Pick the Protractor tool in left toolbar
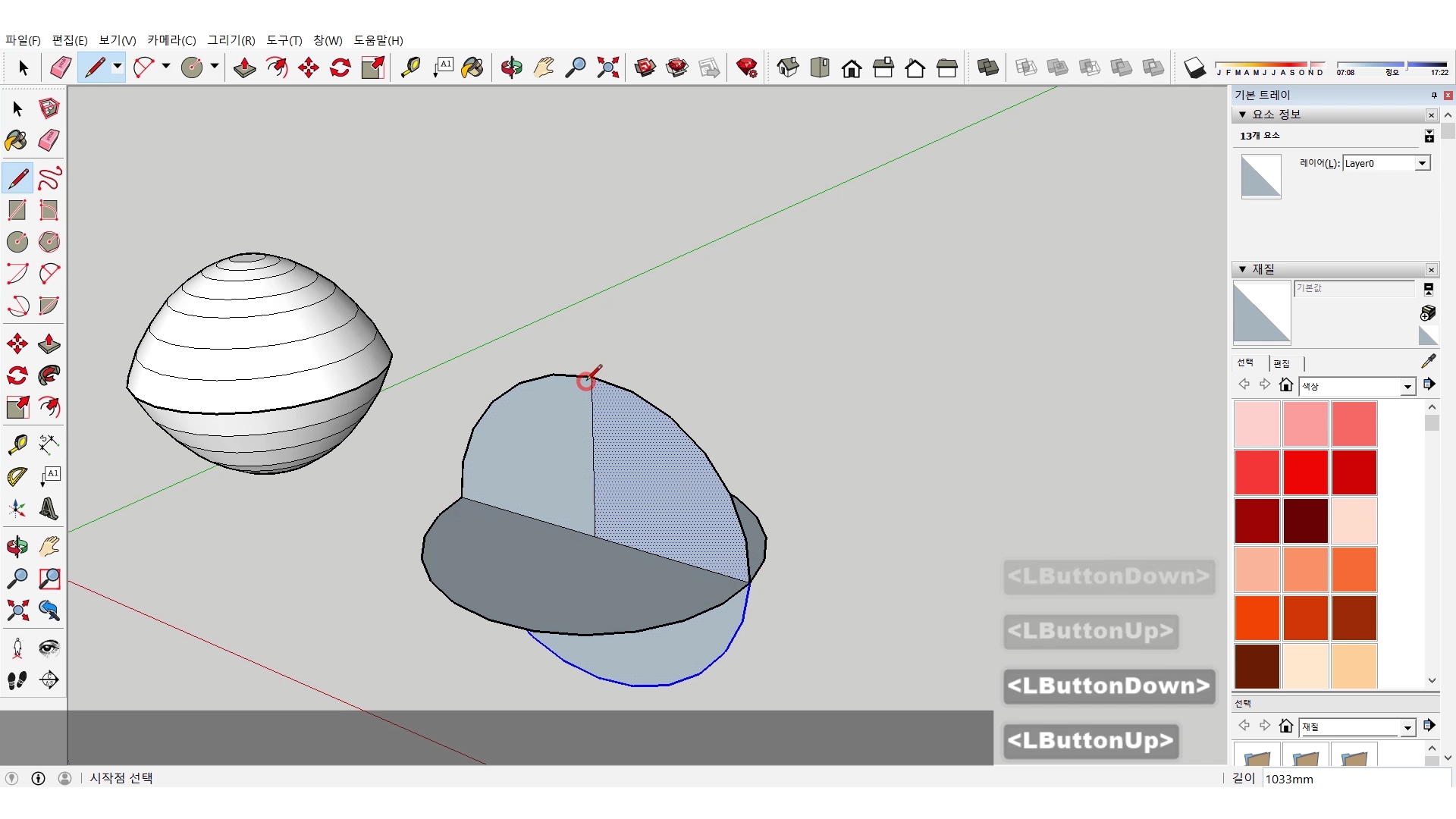The image size is (1456, 819). click(x=17, y=476)
